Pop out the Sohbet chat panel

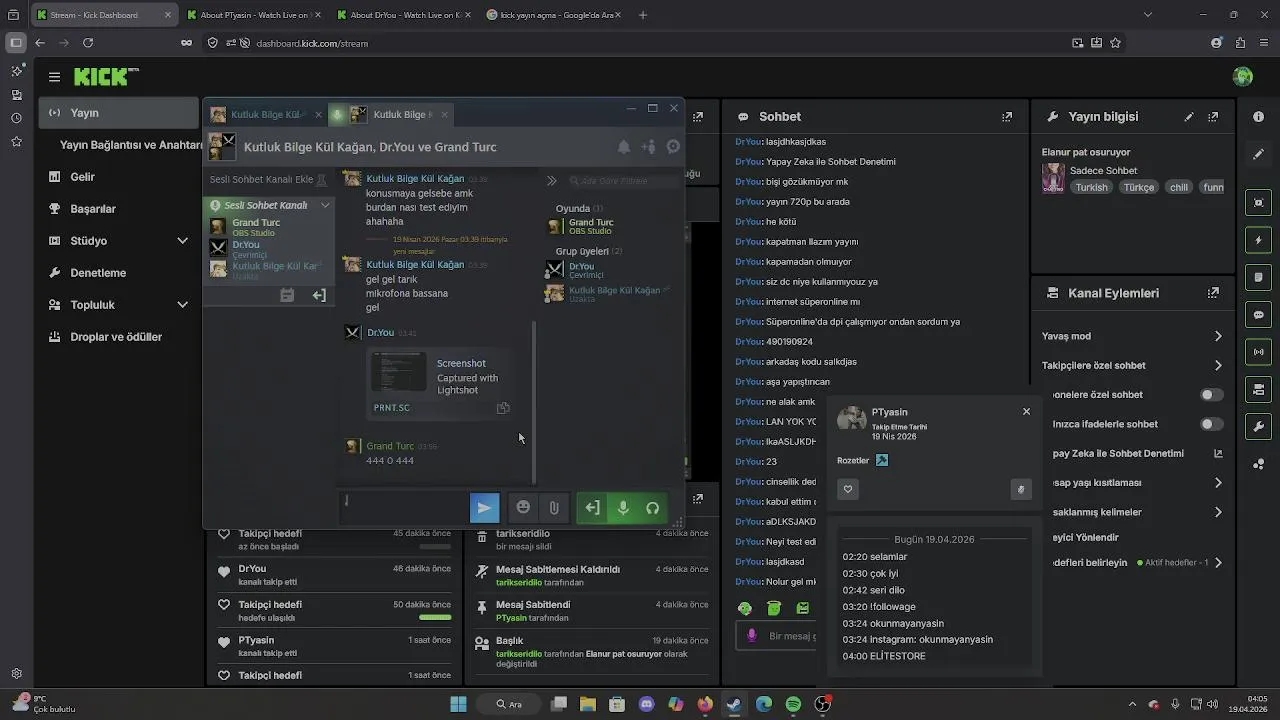[1007, 117]
